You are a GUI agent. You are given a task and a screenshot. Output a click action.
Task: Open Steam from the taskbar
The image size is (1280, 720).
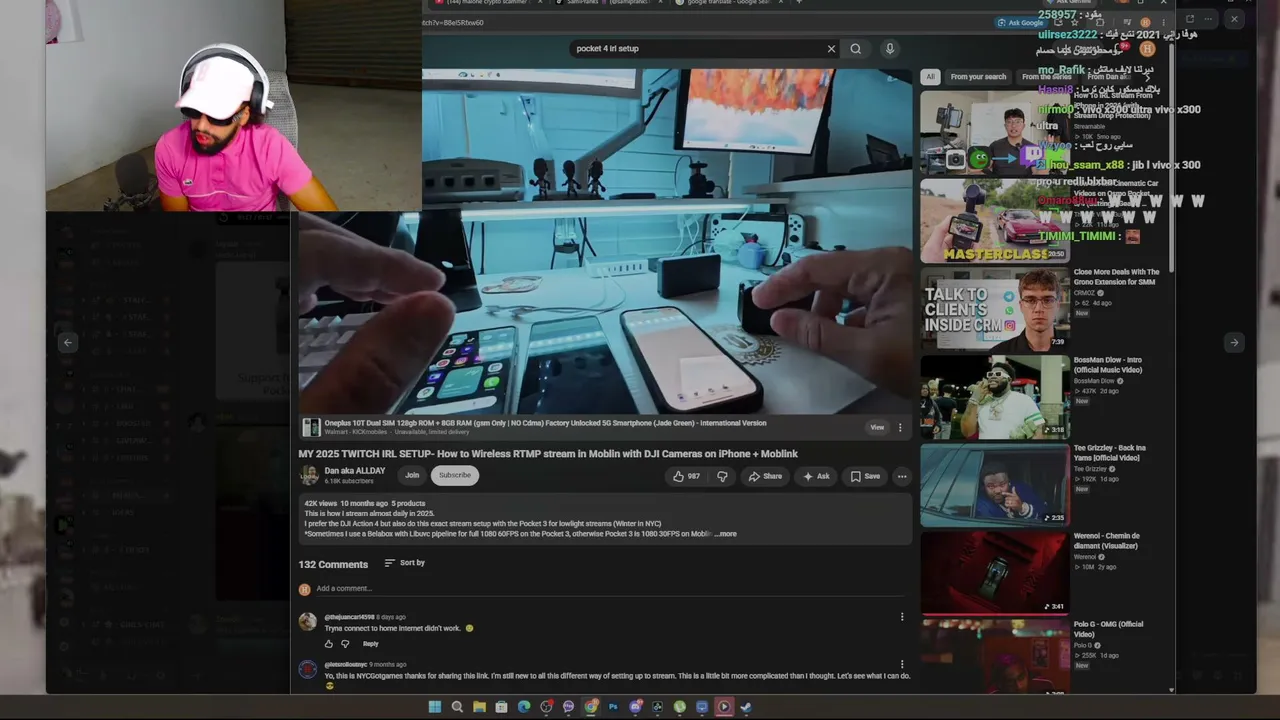click(746, 707)
